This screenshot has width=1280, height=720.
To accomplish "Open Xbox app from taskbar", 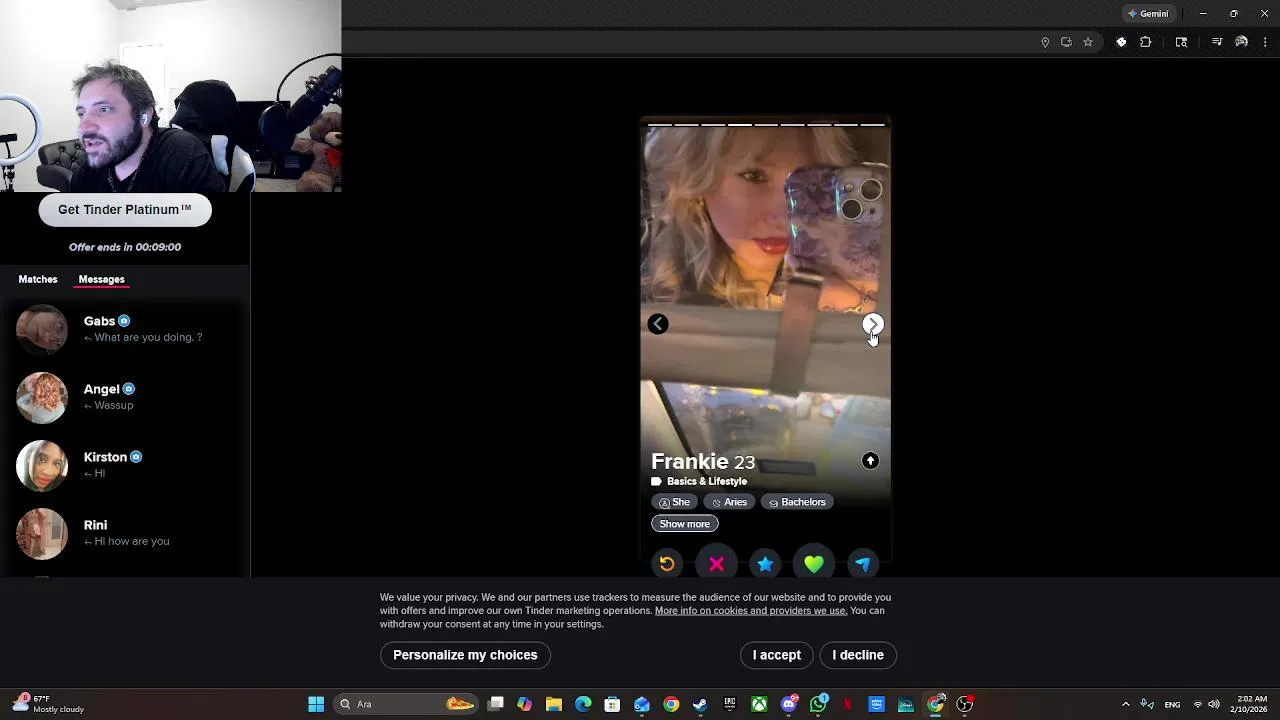I will click(x=759, y=704).
